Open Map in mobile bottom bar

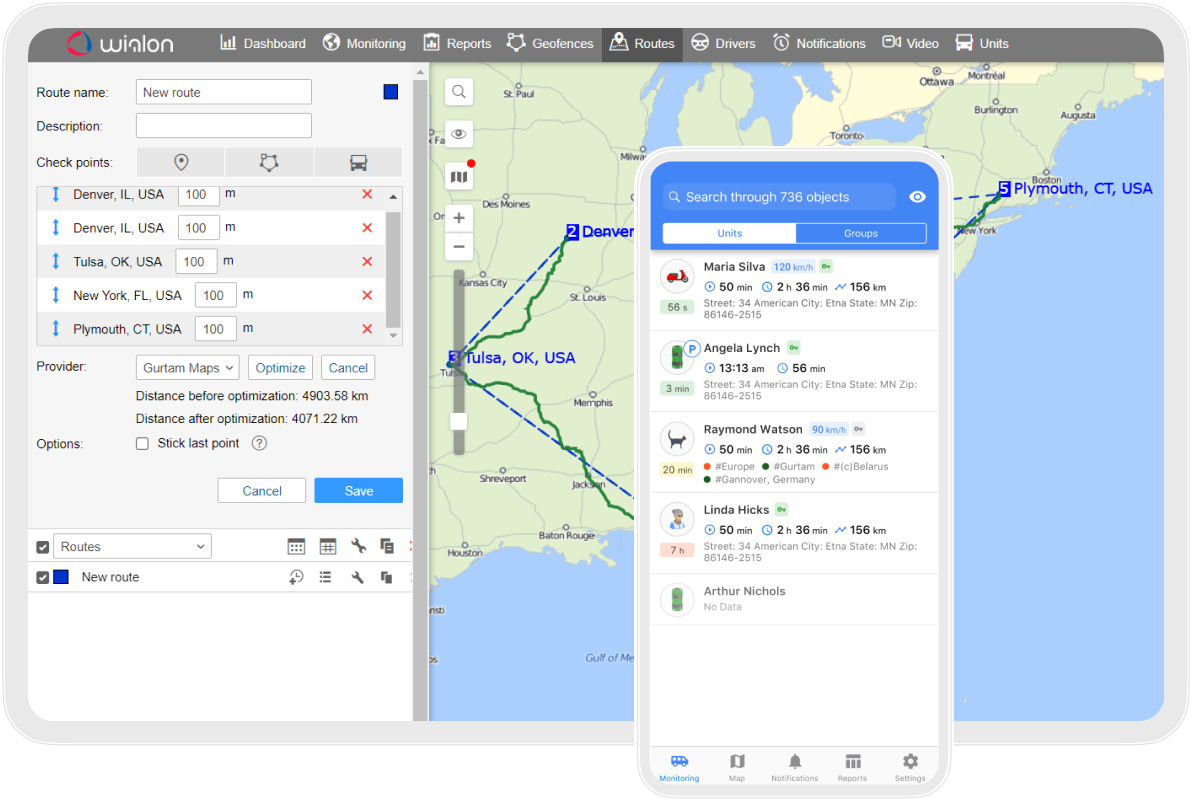click(737, 768)
